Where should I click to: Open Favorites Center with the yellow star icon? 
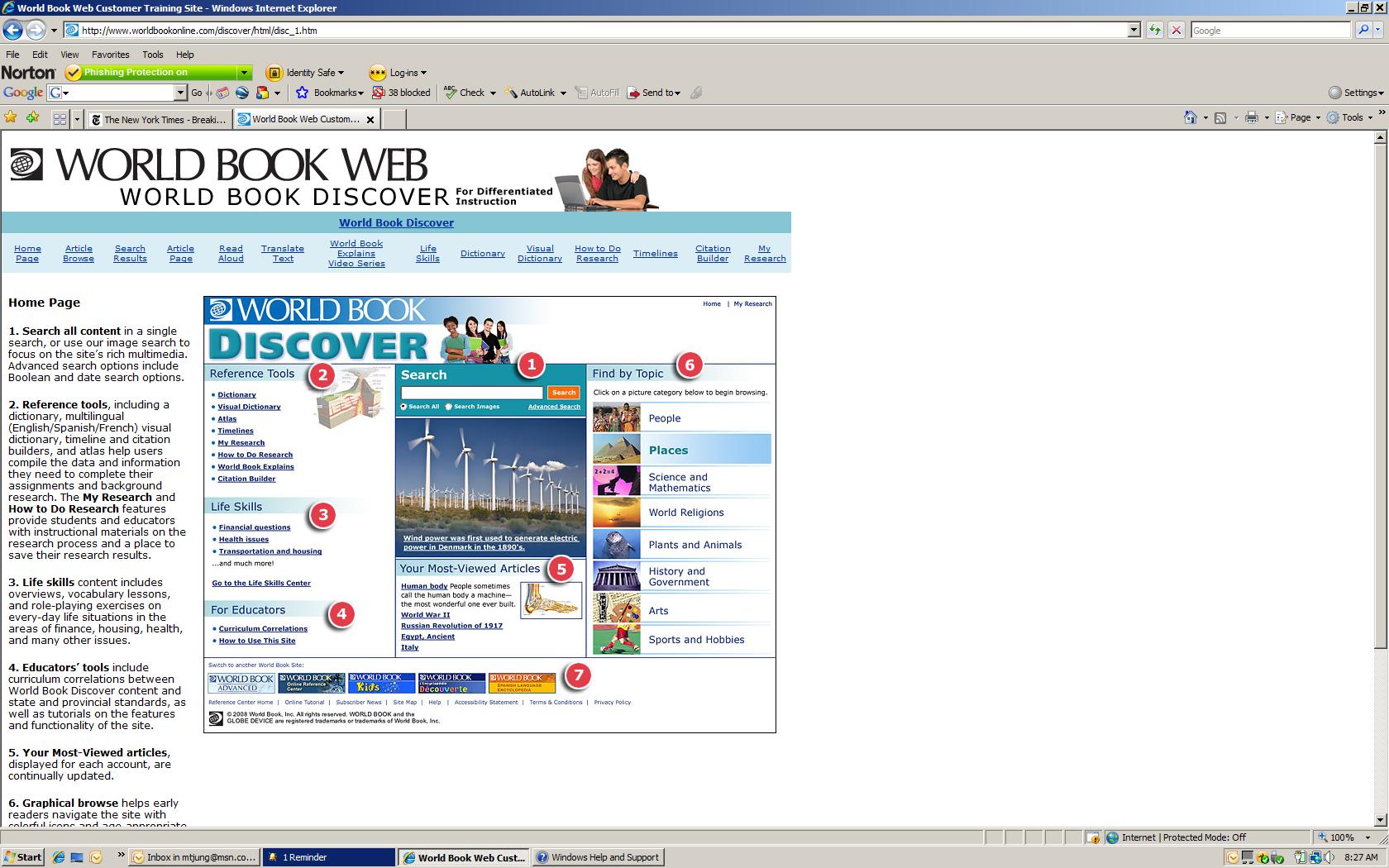click(x=11, y=117)
